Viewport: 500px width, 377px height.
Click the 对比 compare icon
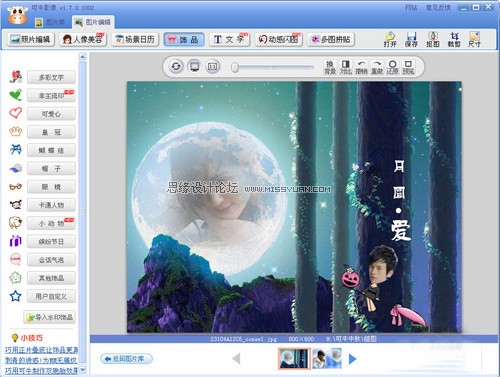pos(346,67)
